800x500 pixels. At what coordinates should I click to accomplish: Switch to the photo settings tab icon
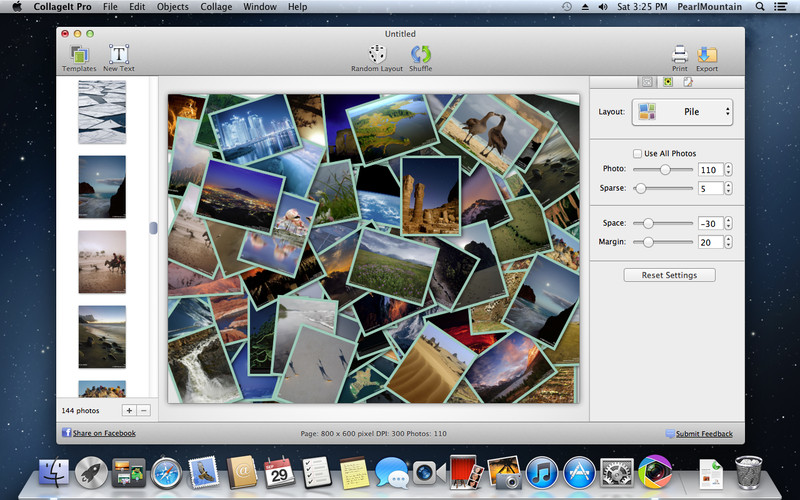pos(667,82)
